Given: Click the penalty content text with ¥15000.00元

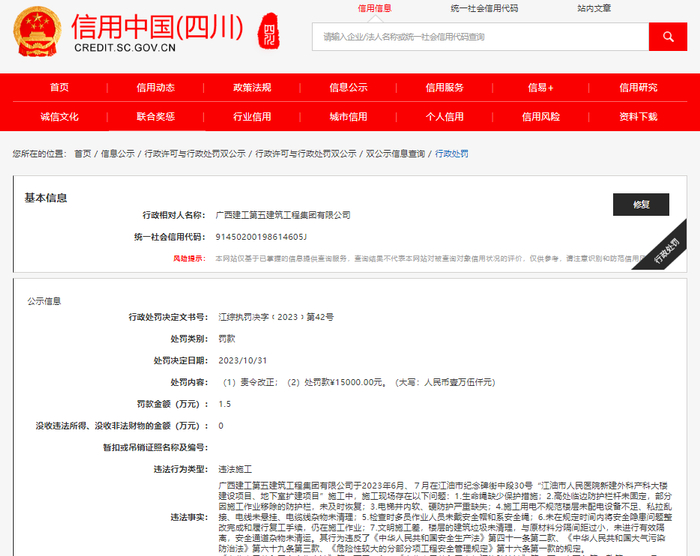Looking at the screenshot, I should tap(359, 382).
